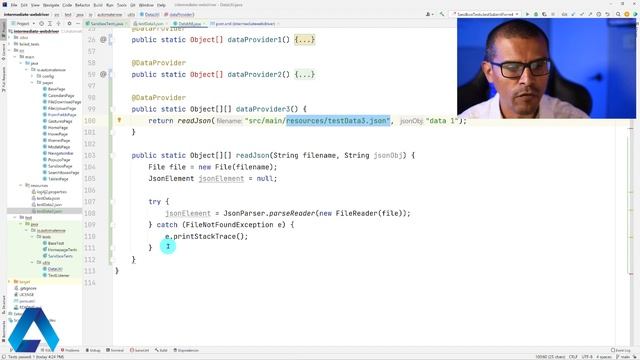This screenshot has height=360, width=640.
Task: Open the Tools menu
Action: [122, 5]
